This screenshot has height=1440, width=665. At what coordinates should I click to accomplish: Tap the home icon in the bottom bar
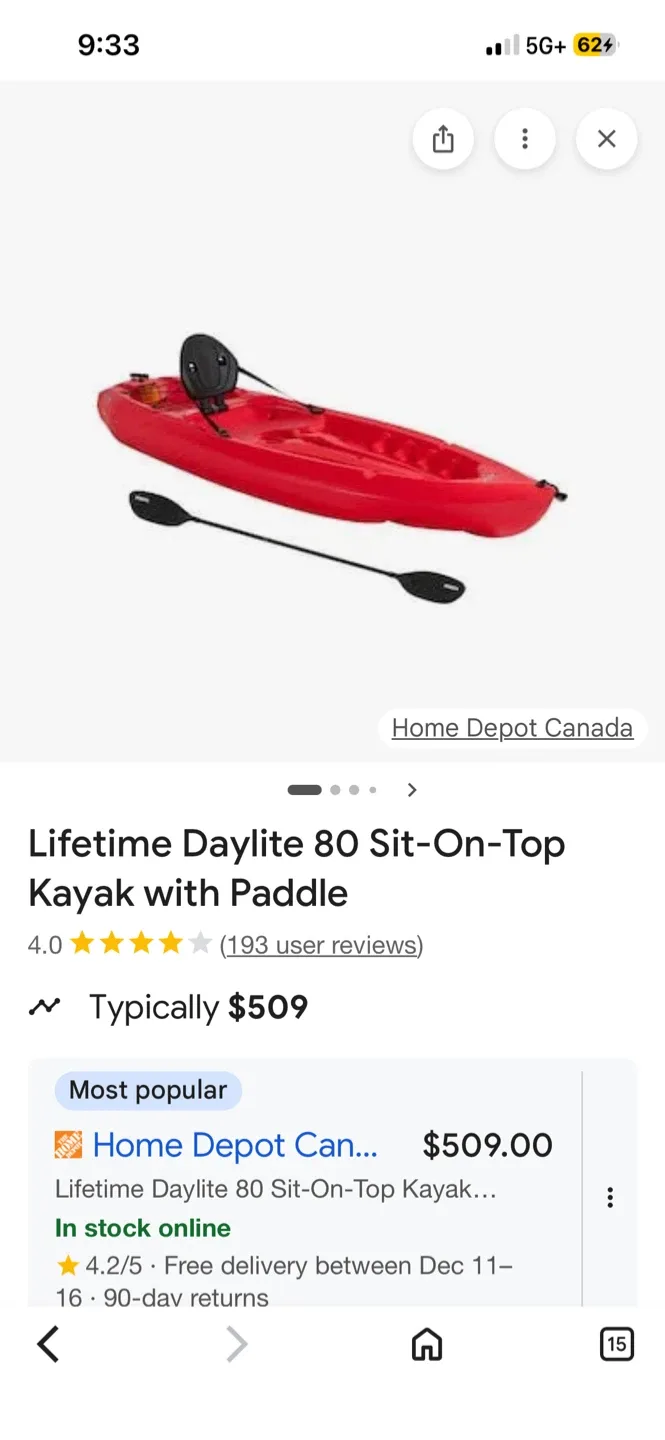(426, 1344)
